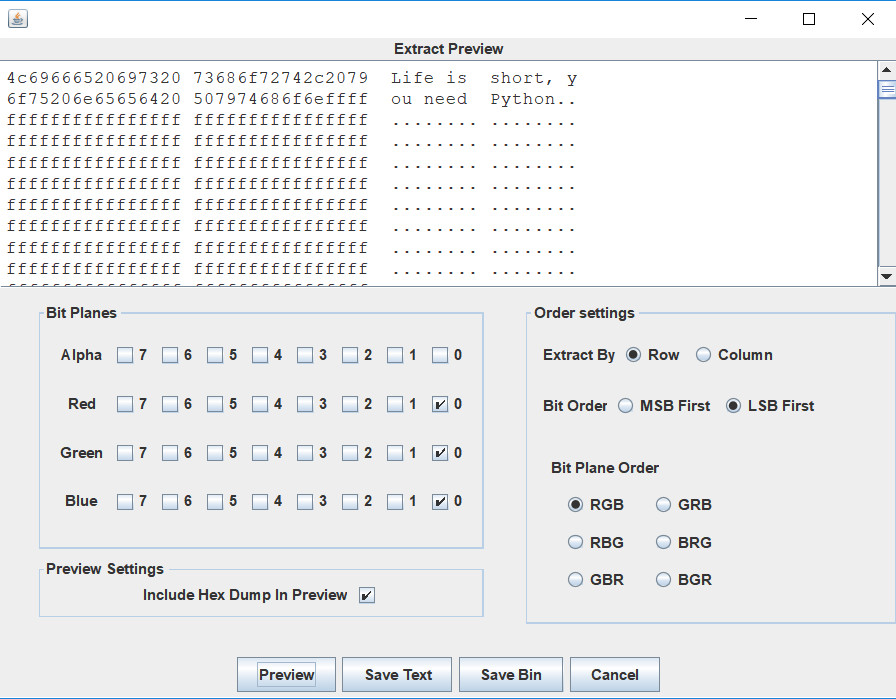896x699 pixels.
Task: Choose RBG bit plane order
Action: pyautogui.click(x=575, y=542)
